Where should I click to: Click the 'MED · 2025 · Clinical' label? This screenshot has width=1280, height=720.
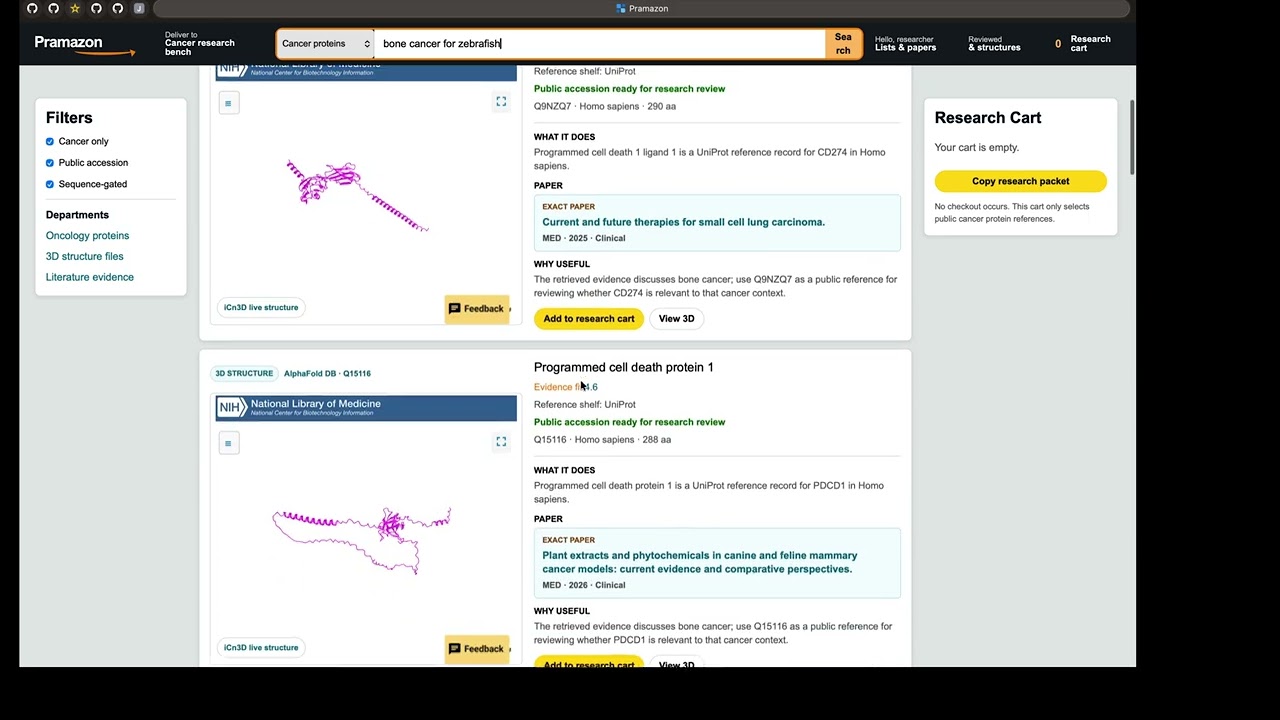584,239
